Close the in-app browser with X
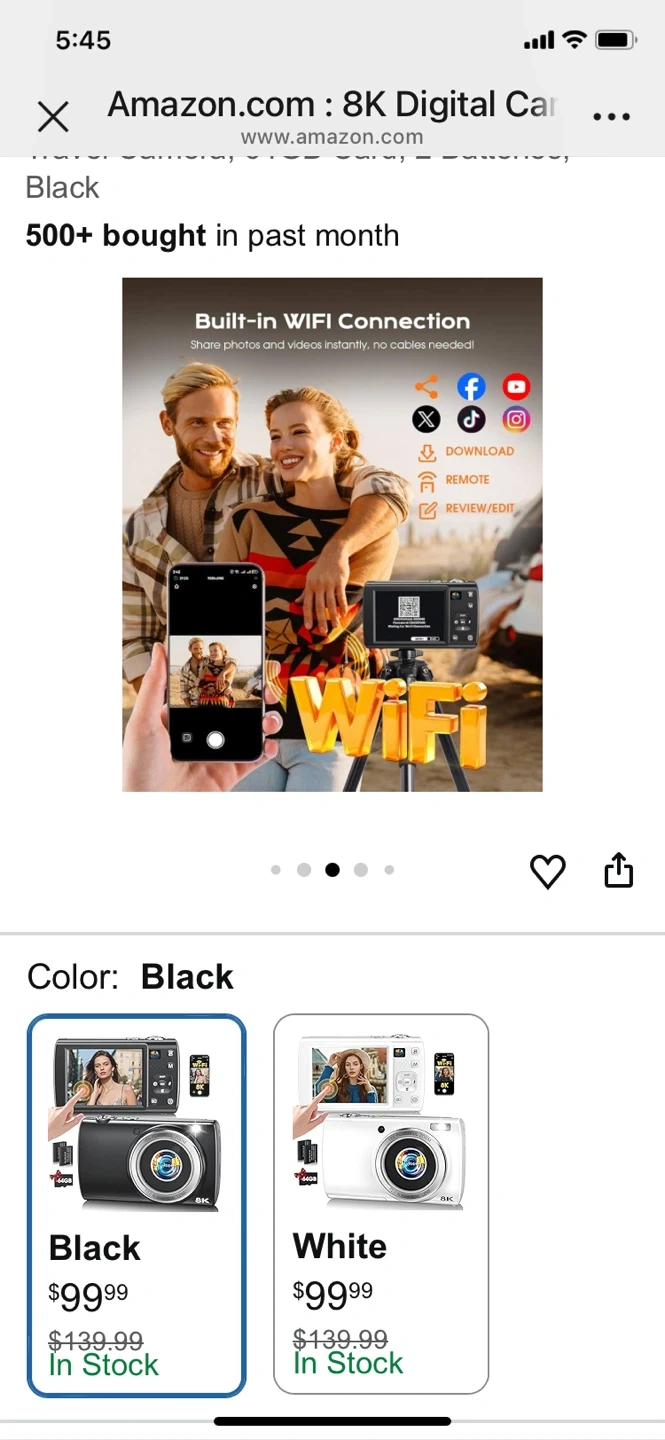This screenshot has width=665, height=1440. [53, 117]
